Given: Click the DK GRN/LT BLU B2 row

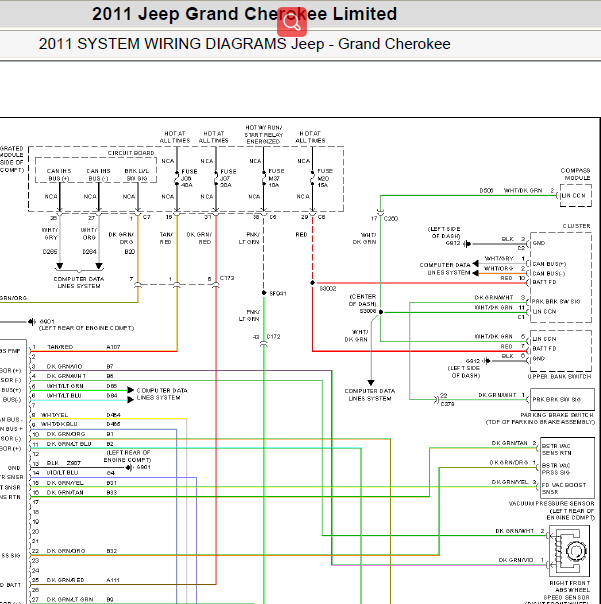Looking at the screenshot, I should point(80,444).
